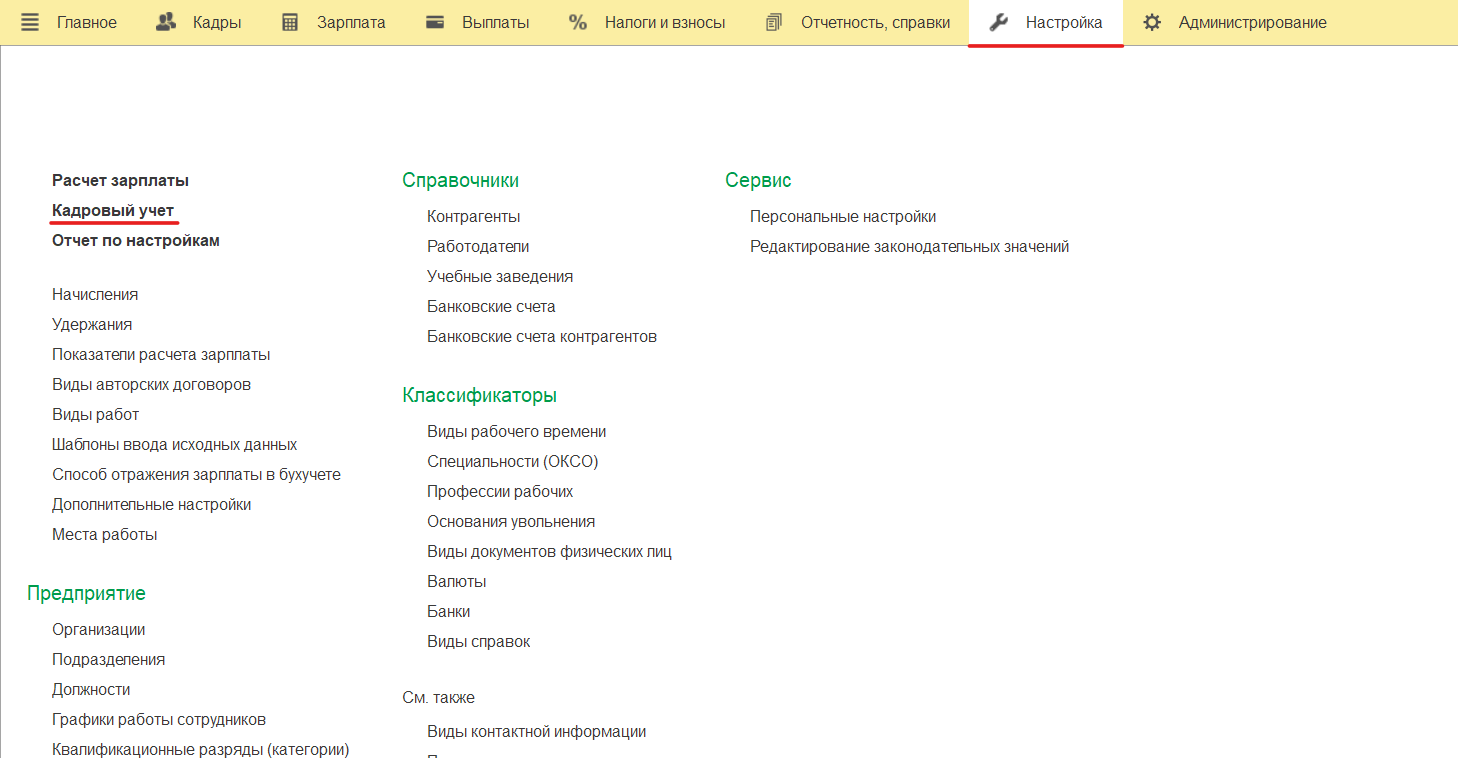
Task: Click the Справочники heading
Action: [x=461, y=181]
